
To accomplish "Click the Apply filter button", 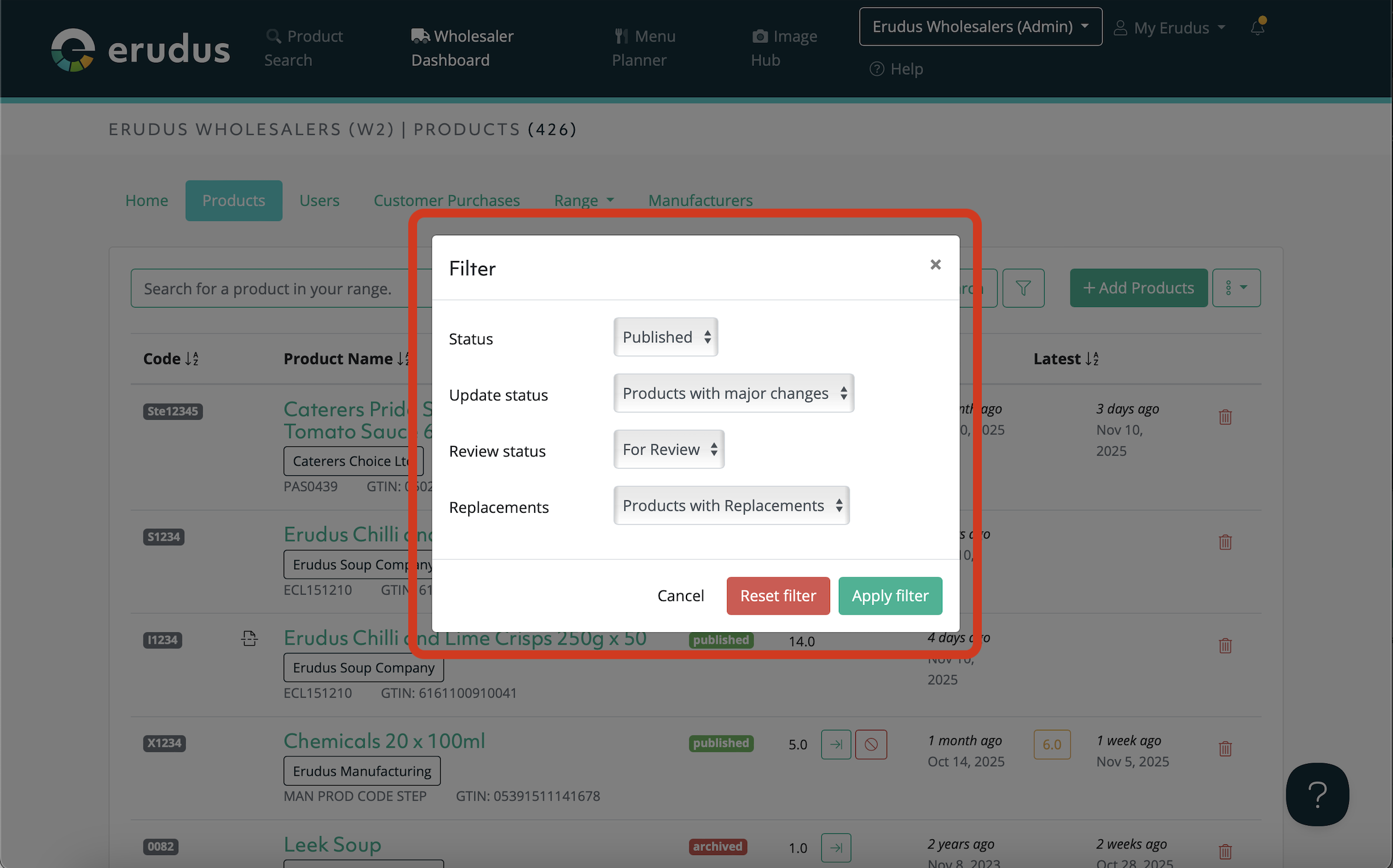I will [x=889, y=596].
